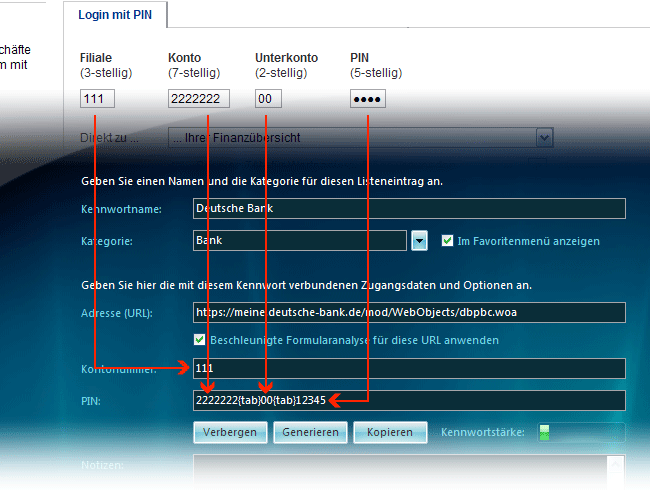The image size is (650, 500).
Task: Click the Filiale input containing 111
Action: [97, 99]
